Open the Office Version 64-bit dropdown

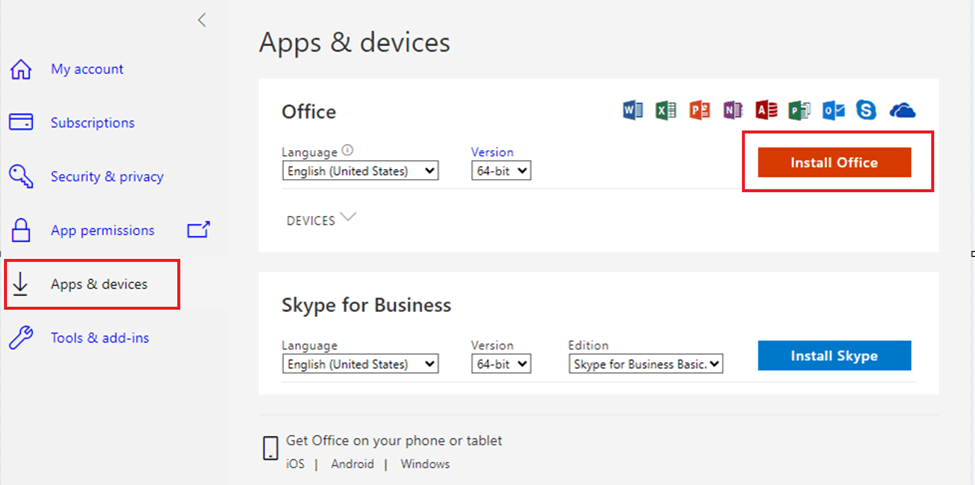501,171
